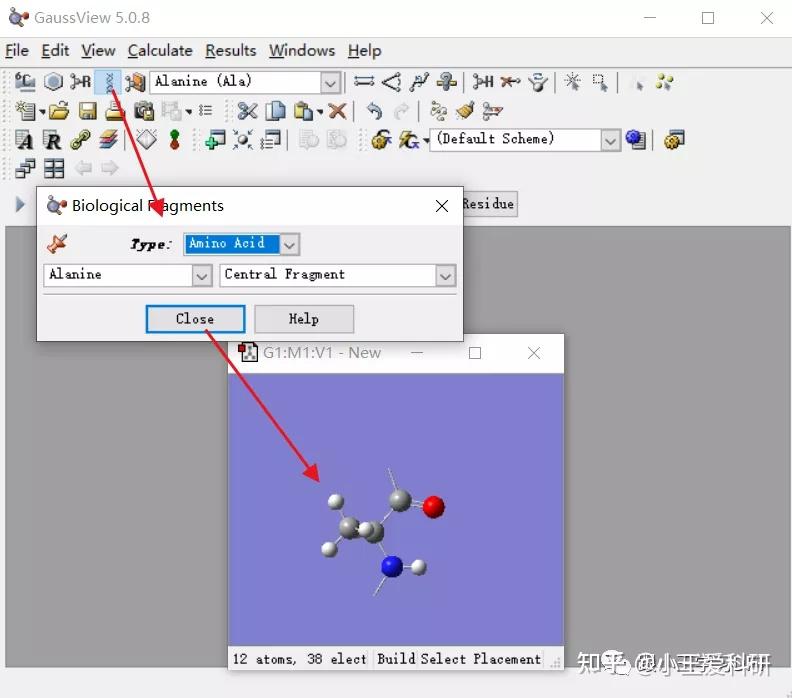Click the Invert About Atom tool
This screenshot has width=792, height=698.
coord(538,82)
